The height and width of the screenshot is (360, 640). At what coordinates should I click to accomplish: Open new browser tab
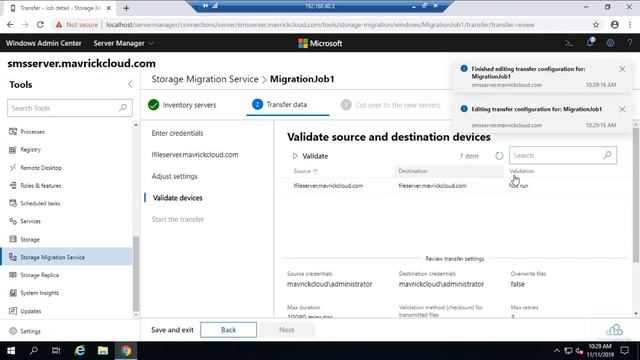point(126,8)
